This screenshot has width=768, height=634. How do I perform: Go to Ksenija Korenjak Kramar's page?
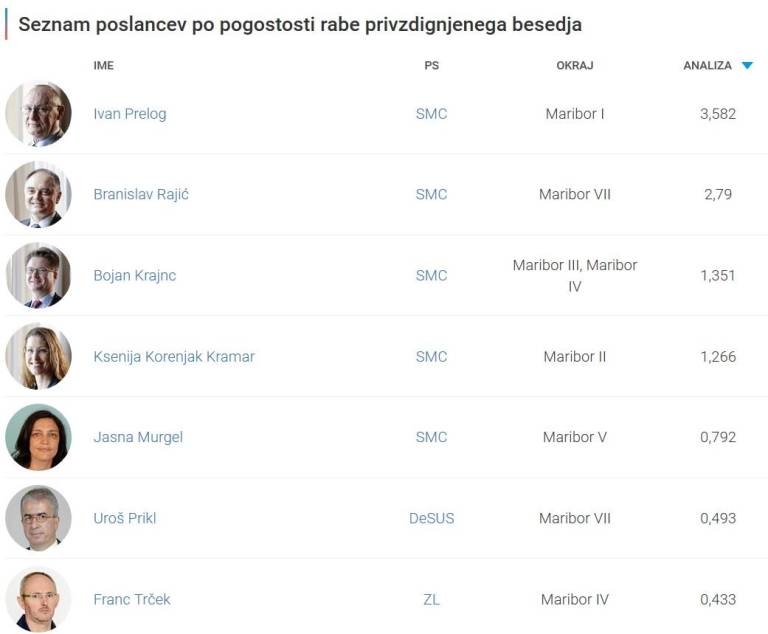coord(174,356)
